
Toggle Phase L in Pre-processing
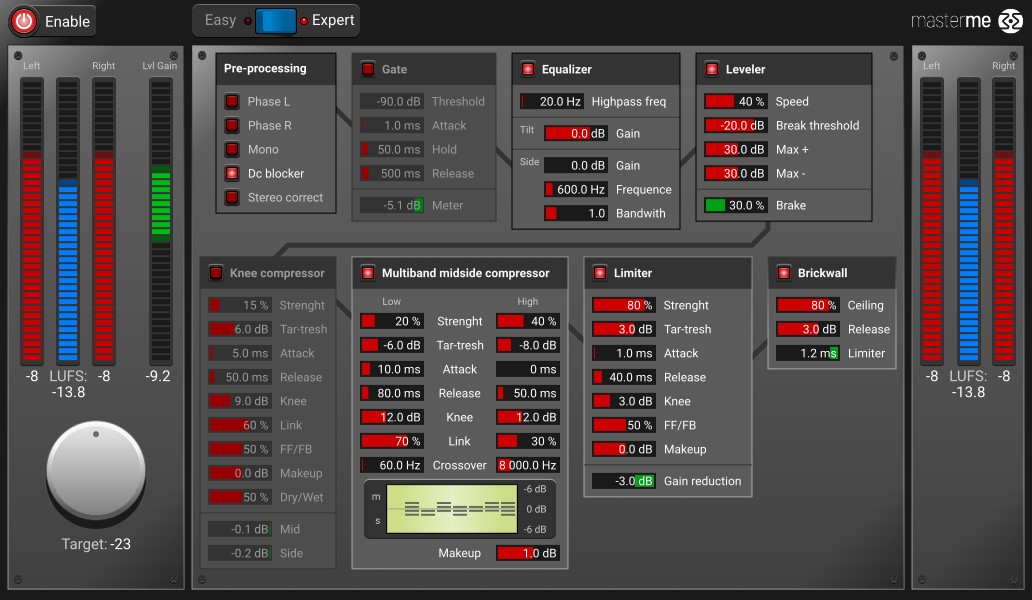click(232, 101)
